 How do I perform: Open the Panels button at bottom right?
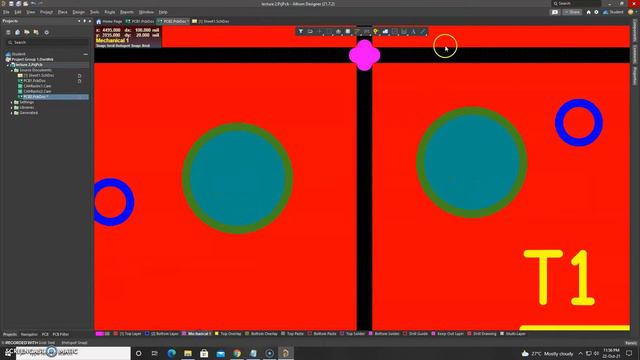point(631,343)
